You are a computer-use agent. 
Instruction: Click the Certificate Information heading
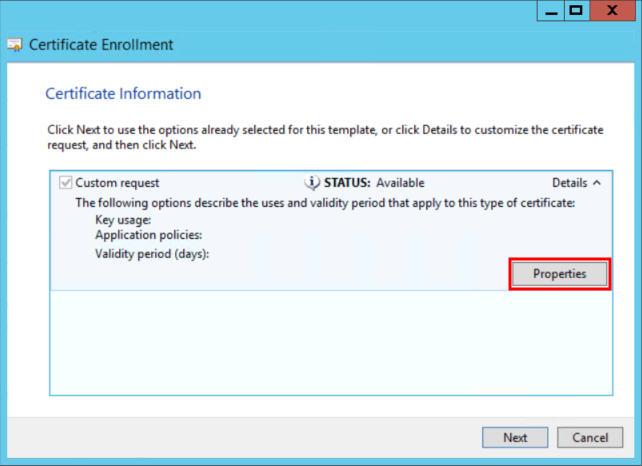click(x=123, y=93)
